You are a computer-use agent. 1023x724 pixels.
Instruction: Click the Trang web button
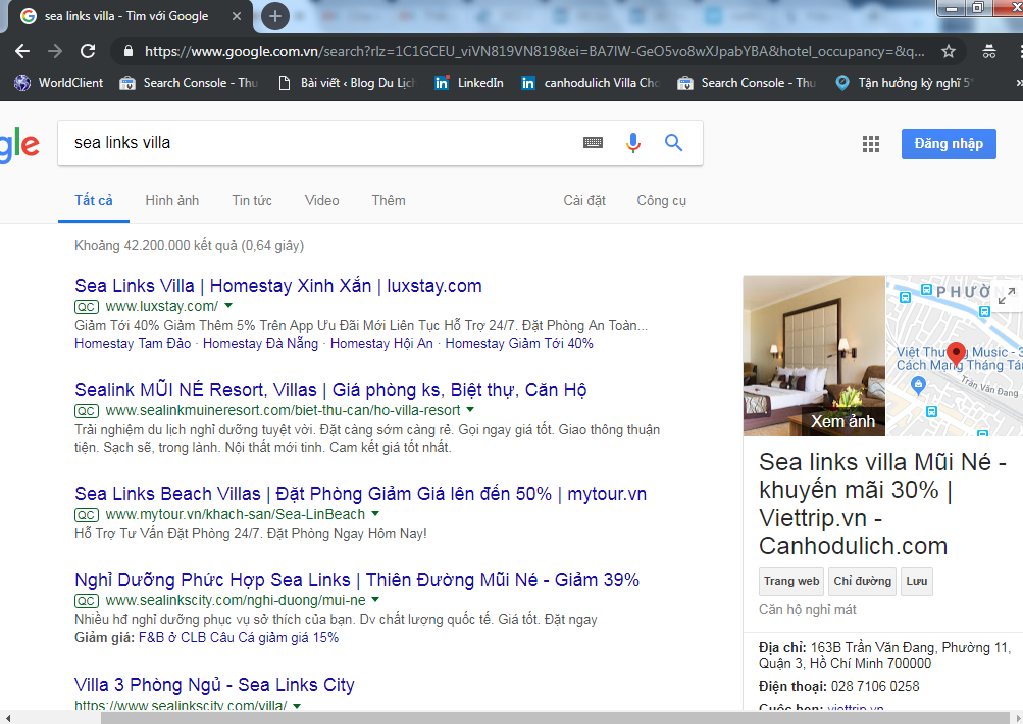tap(791, 581)
